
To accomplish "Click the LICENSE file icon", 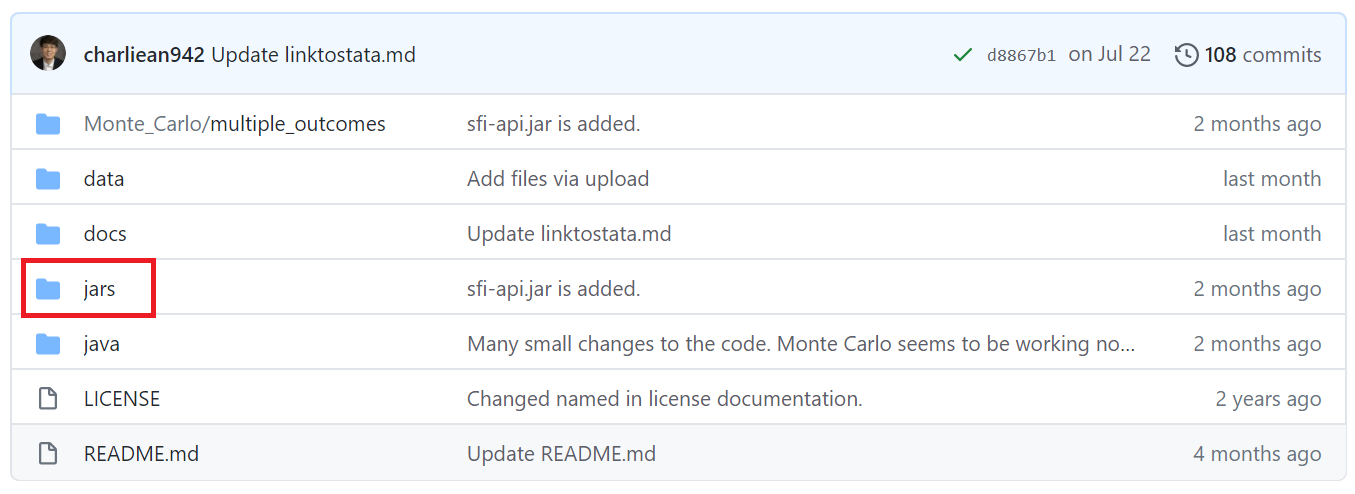I will click(48, 399).
